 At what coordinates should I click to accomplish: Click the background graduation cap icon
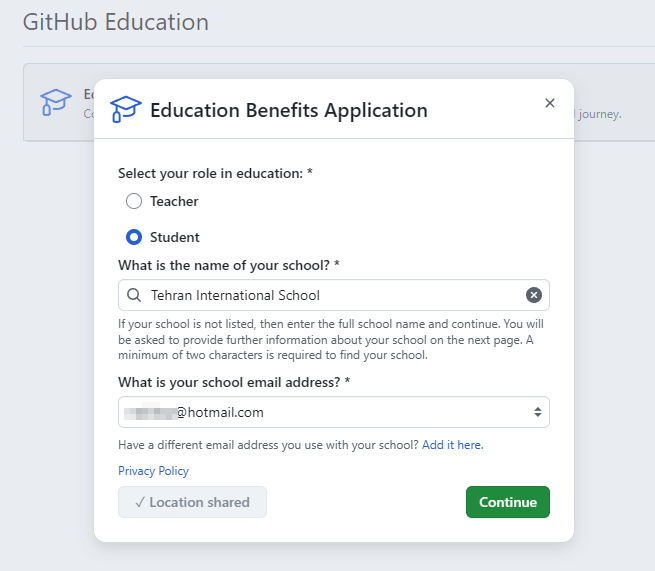pyautogui.click(x=56, y=101)
